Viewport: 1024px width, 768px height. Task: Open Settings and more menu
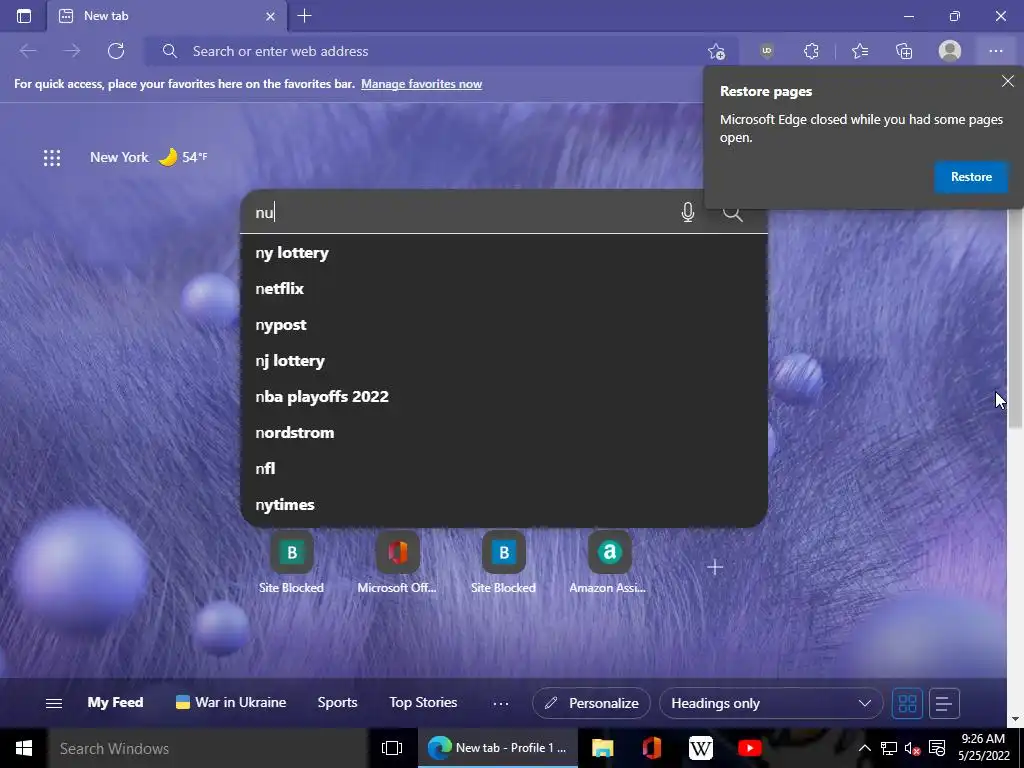coord(995,51)
